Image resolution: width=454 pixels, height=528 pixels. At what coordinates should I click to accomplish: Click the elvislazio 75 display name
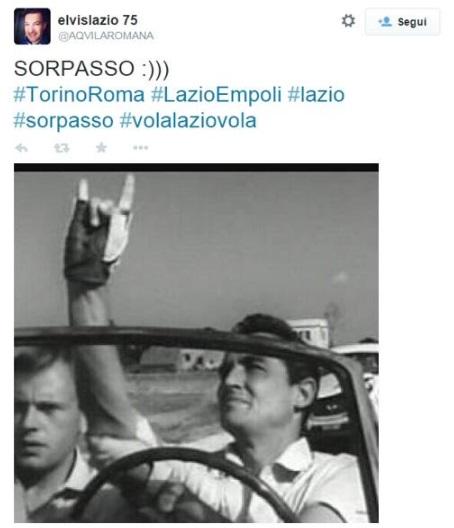(x=98, y=20)
